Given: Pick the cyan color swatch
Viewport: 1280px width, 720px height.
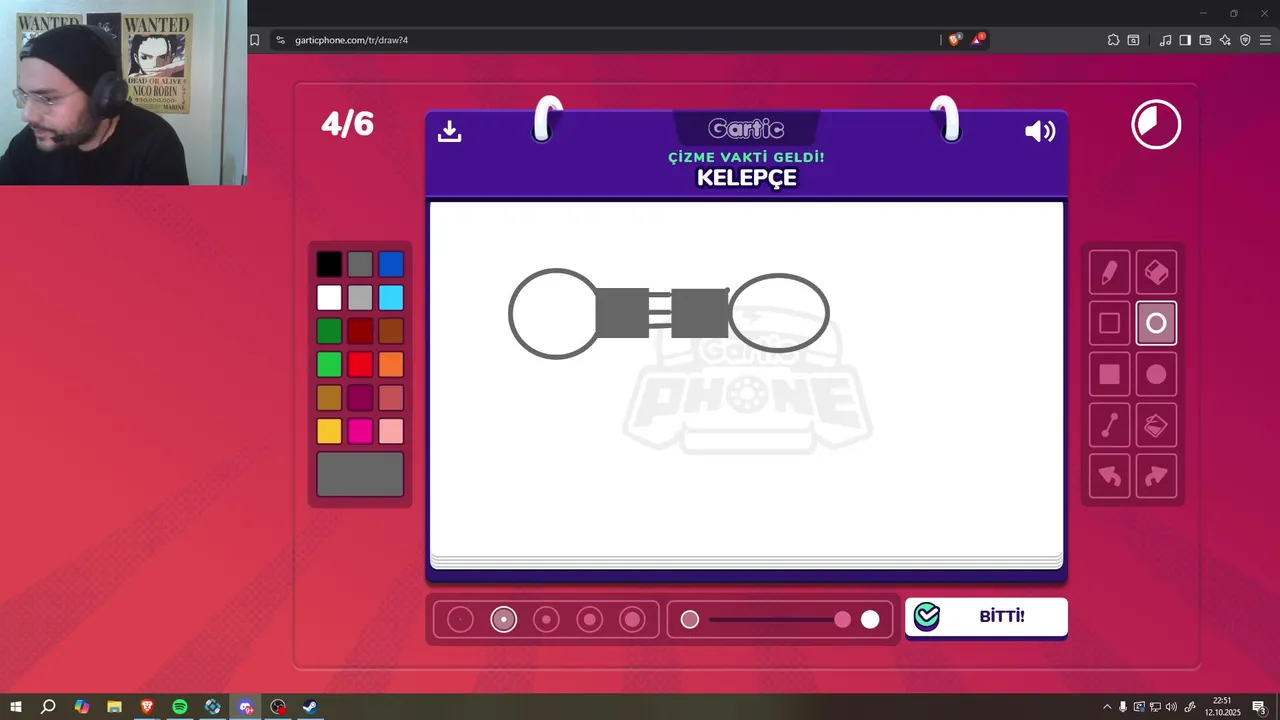Looking at the screenshot, I should click(391, 297).
